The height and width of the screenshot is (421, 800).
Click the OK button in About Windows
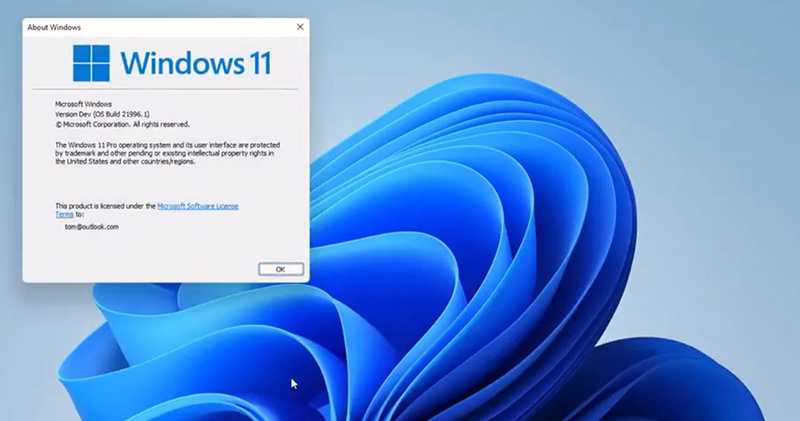pos(280,269)
